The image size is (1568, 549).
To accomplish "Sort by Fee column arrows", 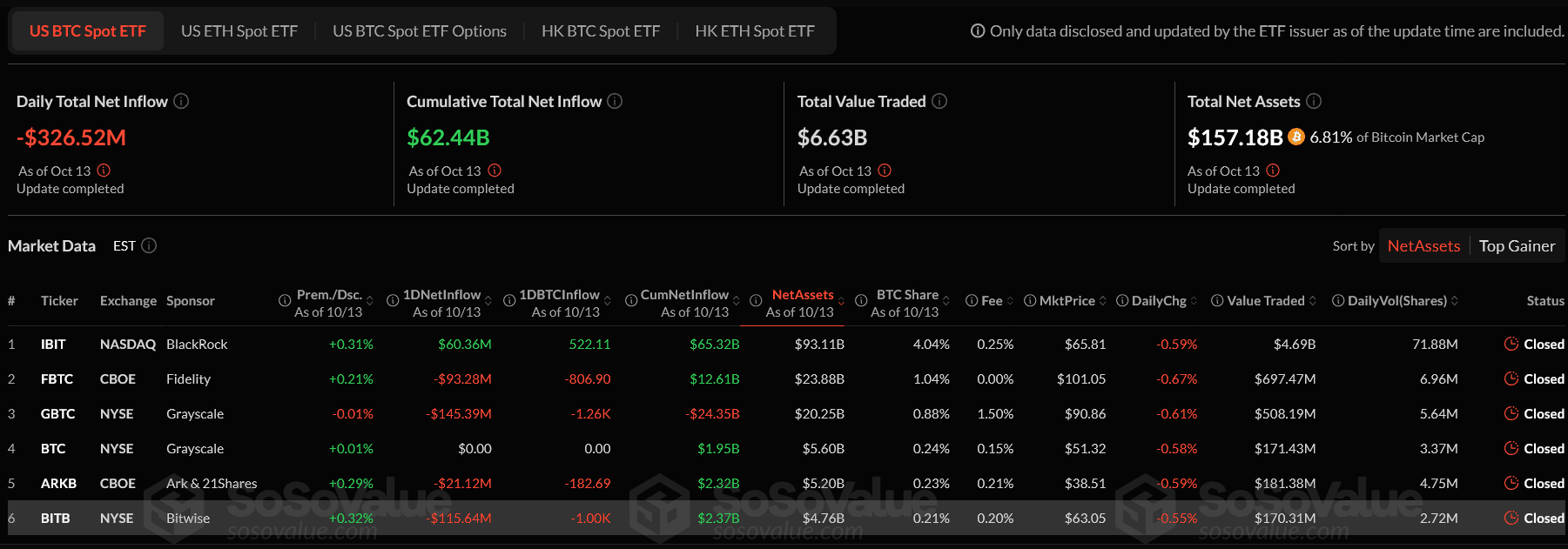I will [1010, 301].
